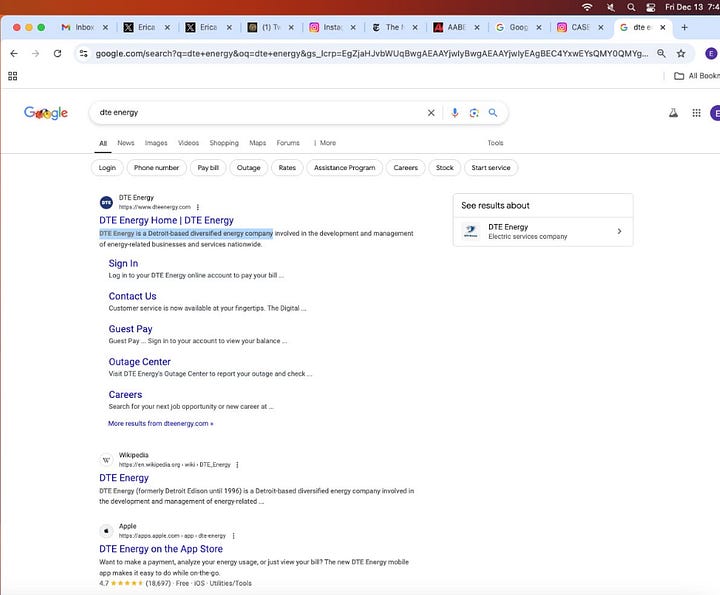Open more options for Apple result
The width and height of the screenshot is (720, 595).
click(234, 536)
